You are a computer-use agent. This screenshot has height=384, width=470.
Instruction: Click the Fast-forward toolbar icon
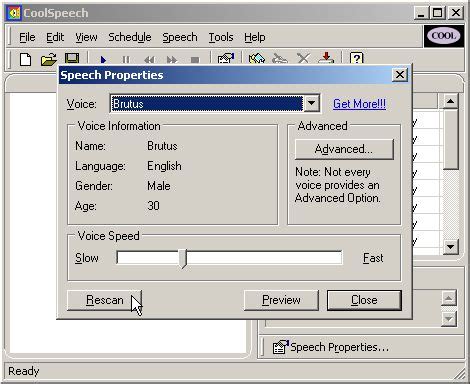[172, 60]
